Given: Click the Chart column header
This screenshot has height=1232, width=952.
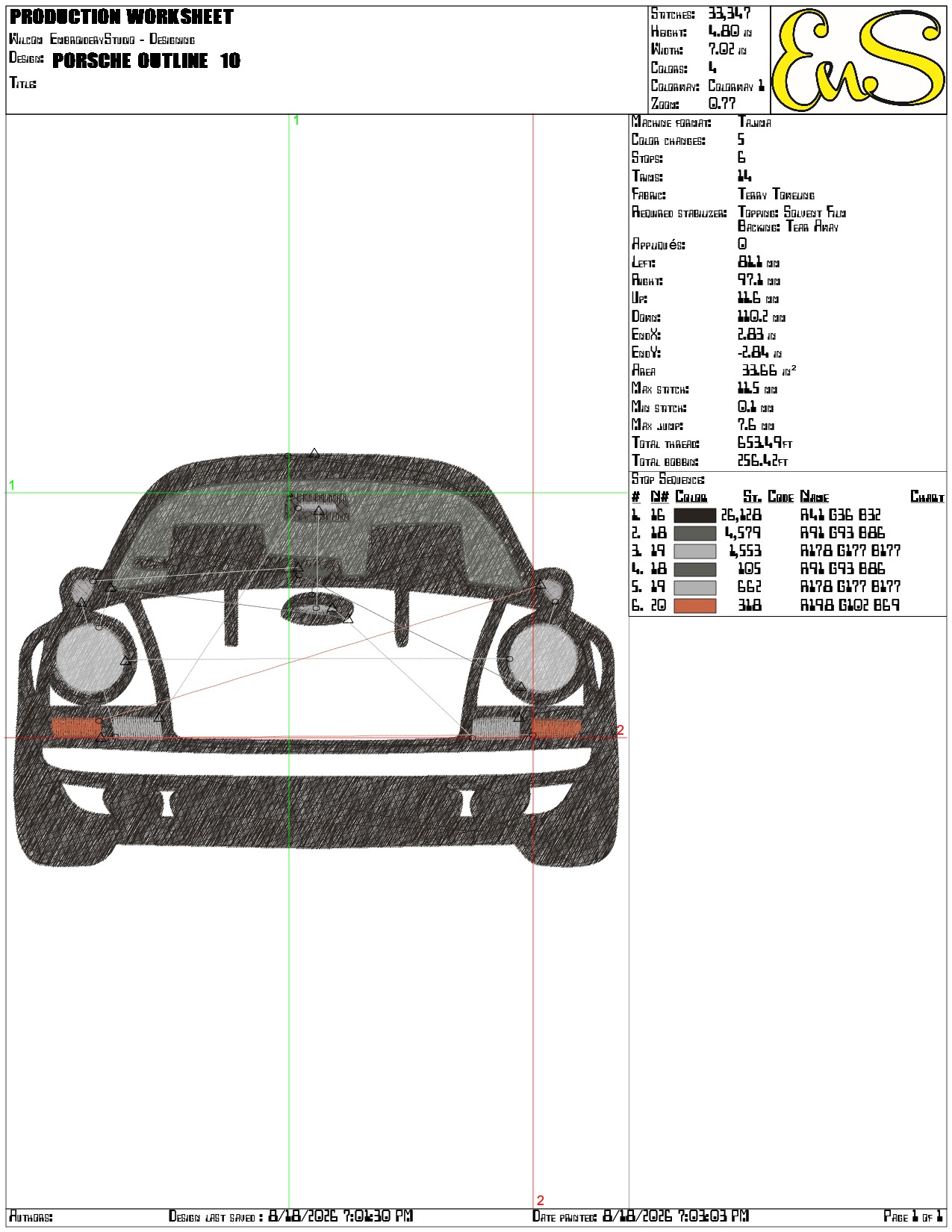Looking at the screenshot, I should tap(927, 497).
